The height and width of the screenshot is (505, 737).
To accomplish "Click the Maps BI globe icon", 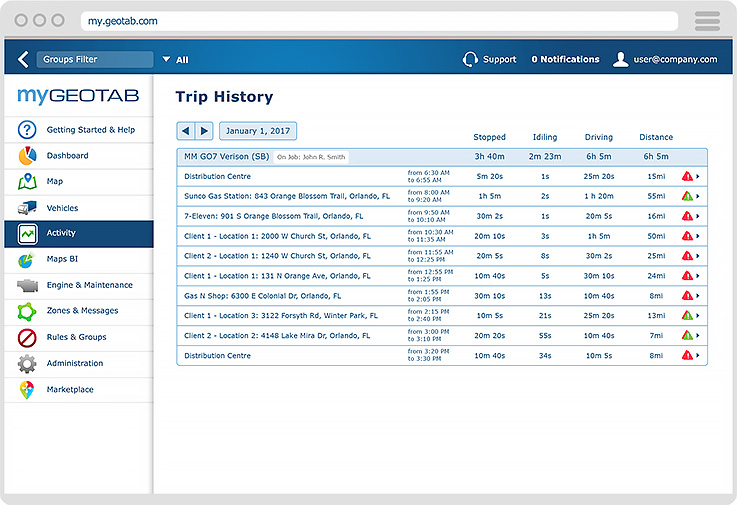I will [26, 260].
